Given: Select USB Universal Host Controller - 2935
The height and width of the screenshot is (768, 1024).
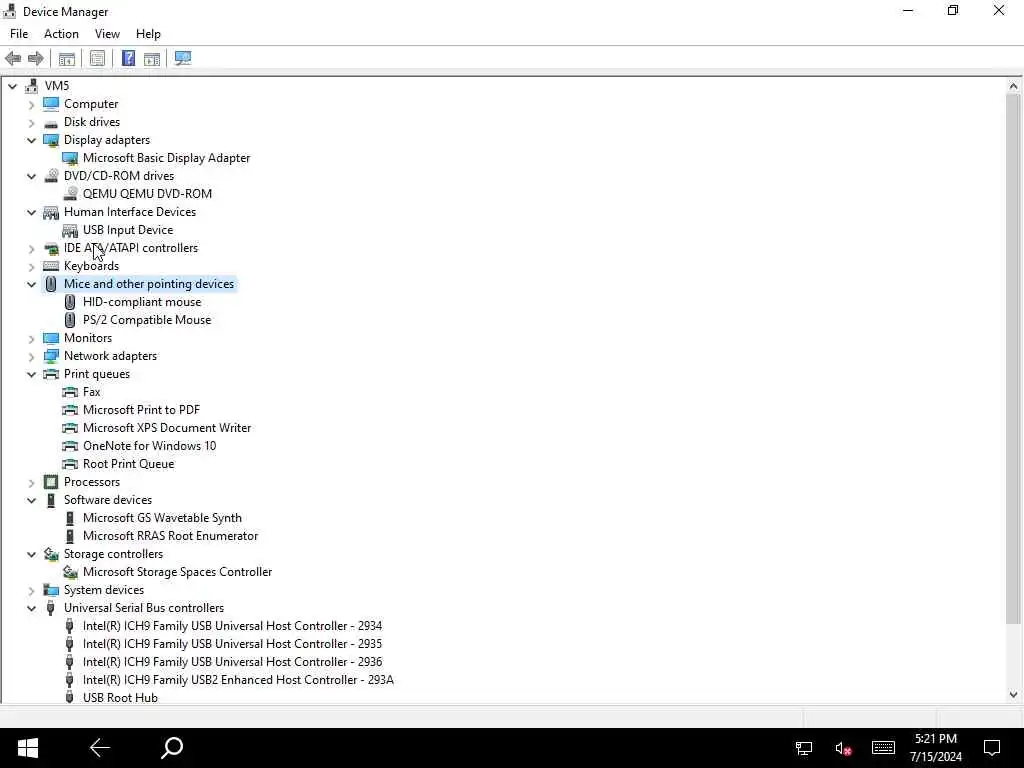Looking at the screenshot, I should tap(232, 644).
